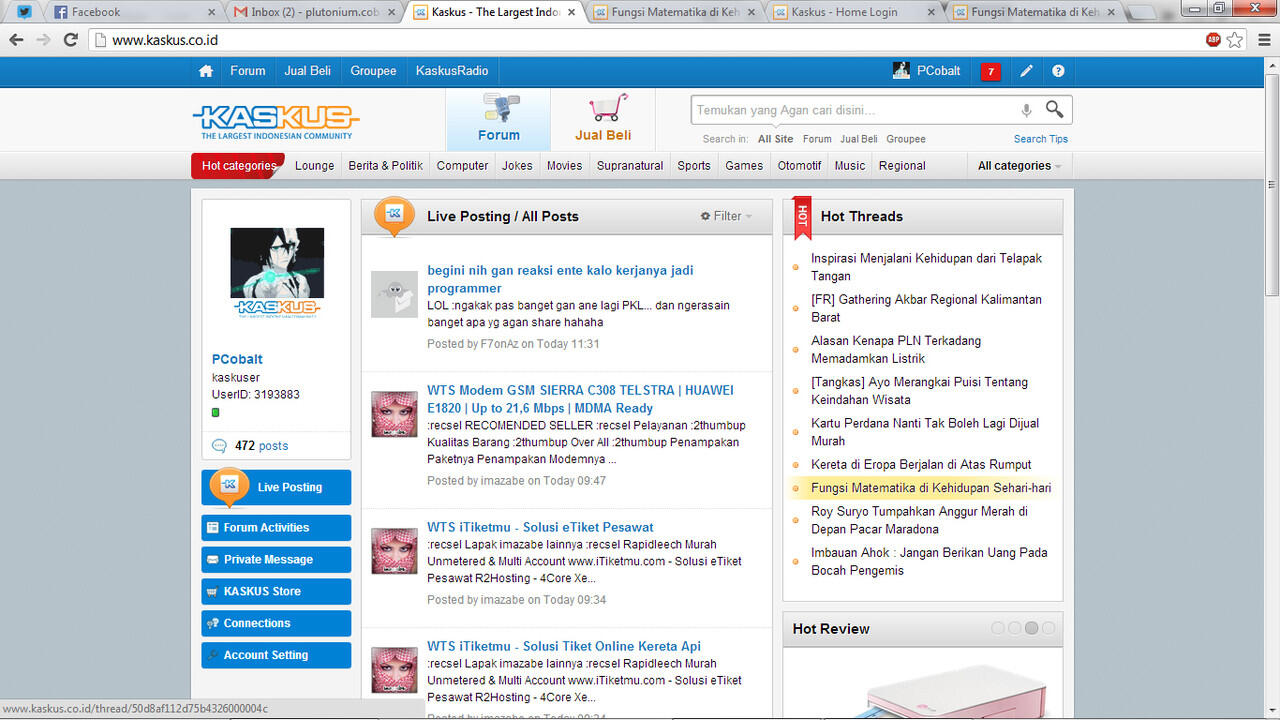Open Private Message sidebar button

(276, 560)
